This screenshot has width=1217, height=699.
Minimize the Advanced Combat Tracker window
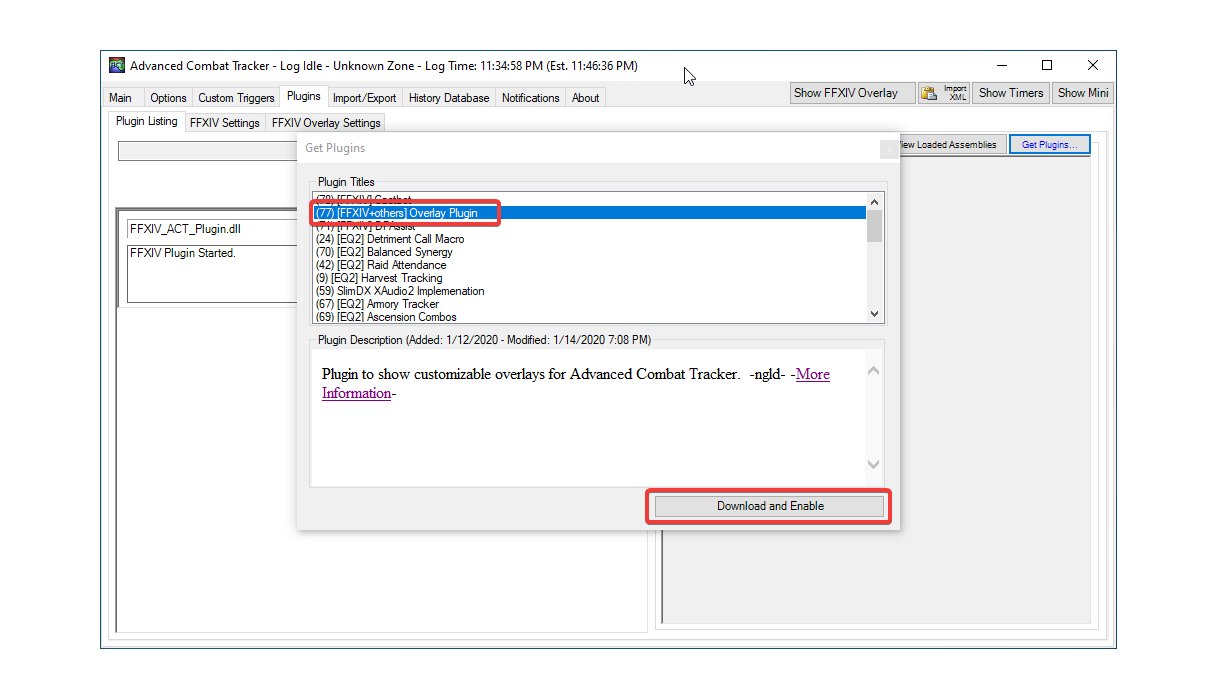tap(1001, 66)
